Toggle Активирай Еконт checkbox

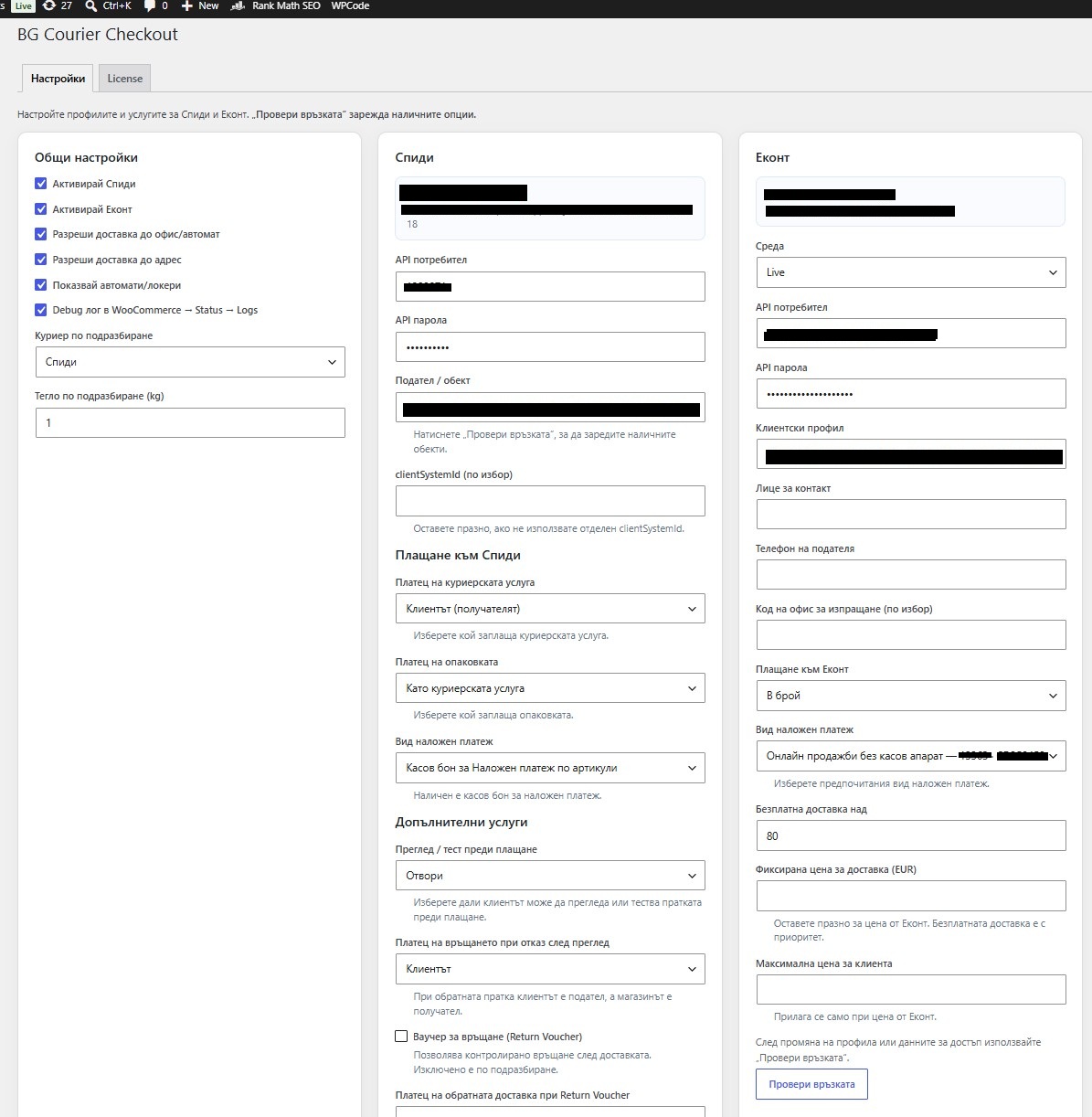coord(41,209)
